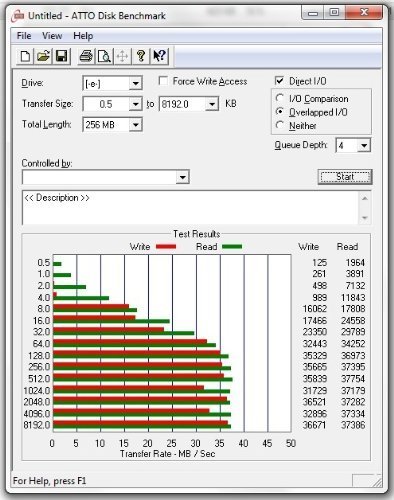Save results with the floppy disk icon
The height and width of the screenshot is (500, 394).
pos(61,56)
